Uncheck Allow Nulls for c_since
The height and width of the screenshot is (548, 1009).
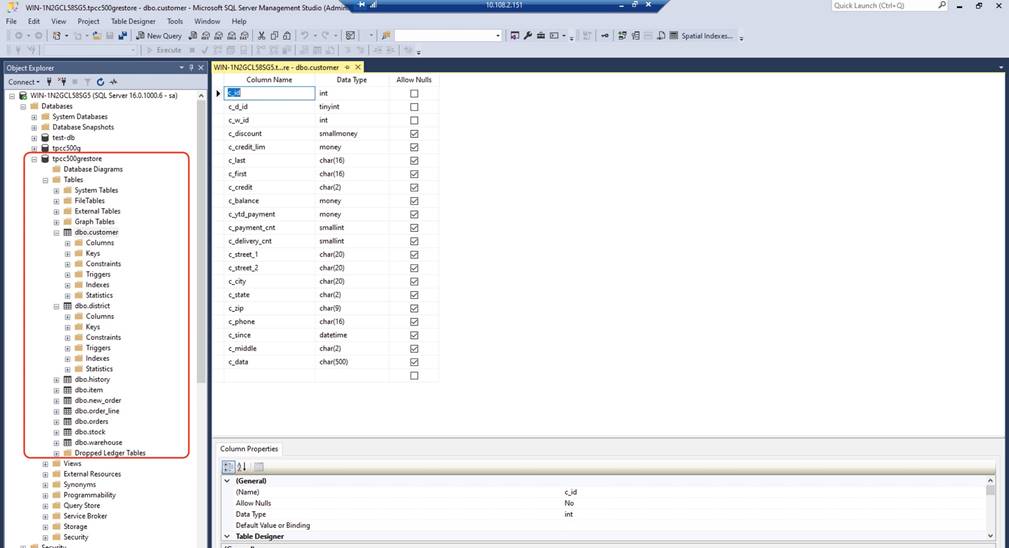[x=414, y=335]
